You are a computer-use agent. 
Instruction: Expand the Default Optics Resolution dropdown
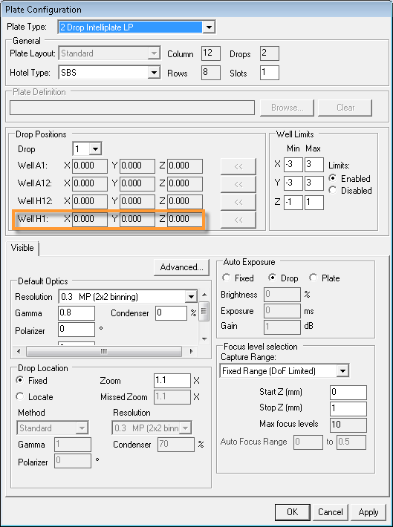tap(191, 297)
